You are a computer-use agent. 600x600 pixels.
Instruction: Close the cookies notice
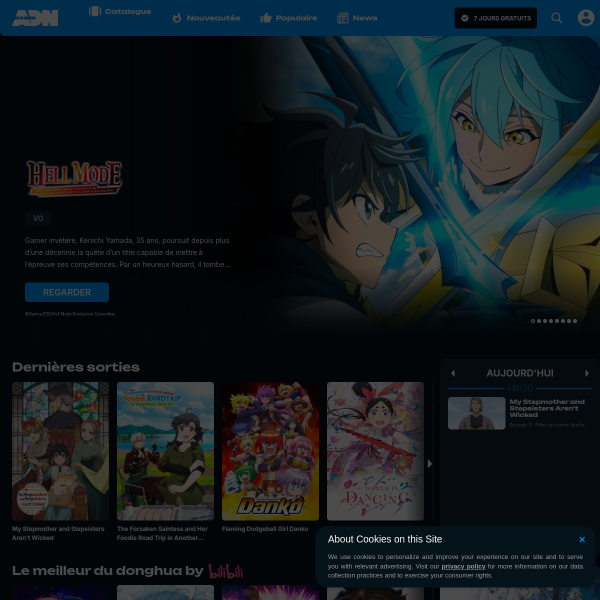(582, 540)
